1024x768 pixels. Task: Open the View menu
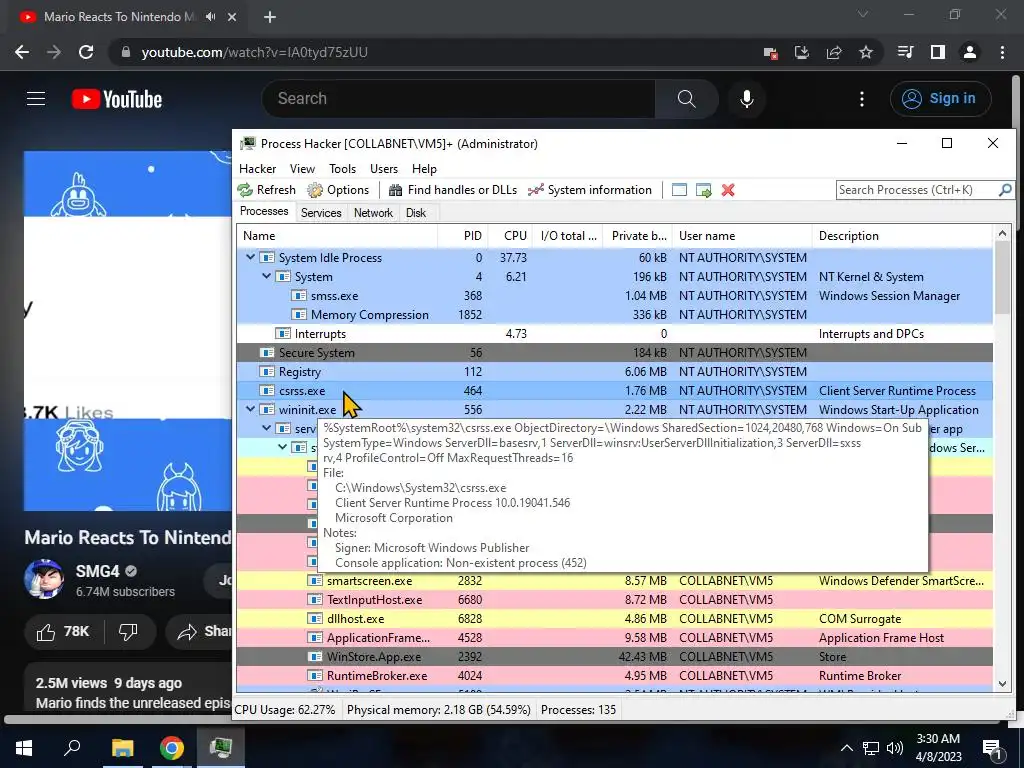click(x=302, y=168)
